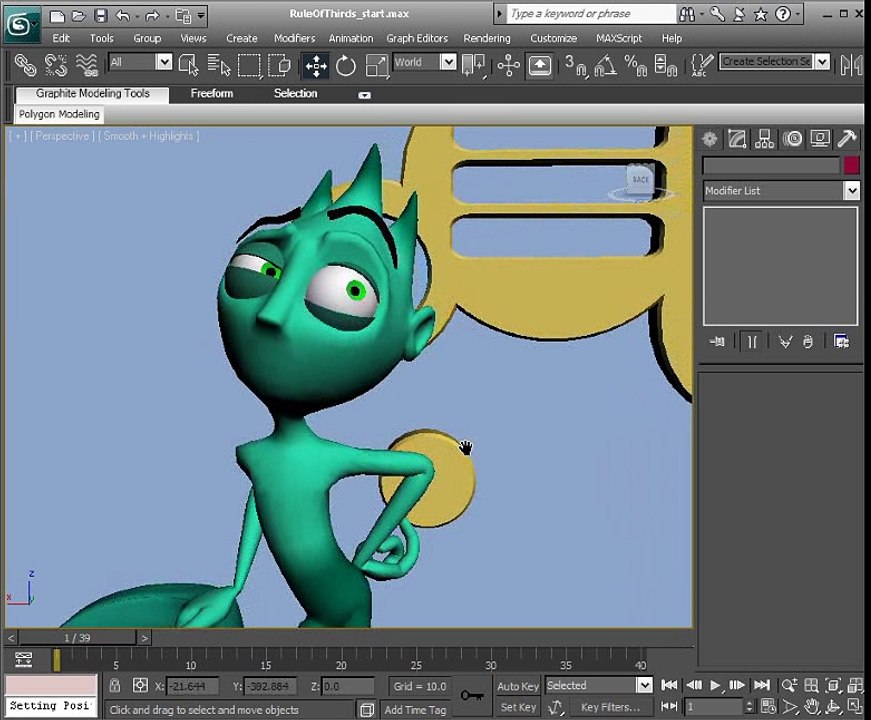
Task: Click the Unlink Selection tool
Action: (56, 64)
